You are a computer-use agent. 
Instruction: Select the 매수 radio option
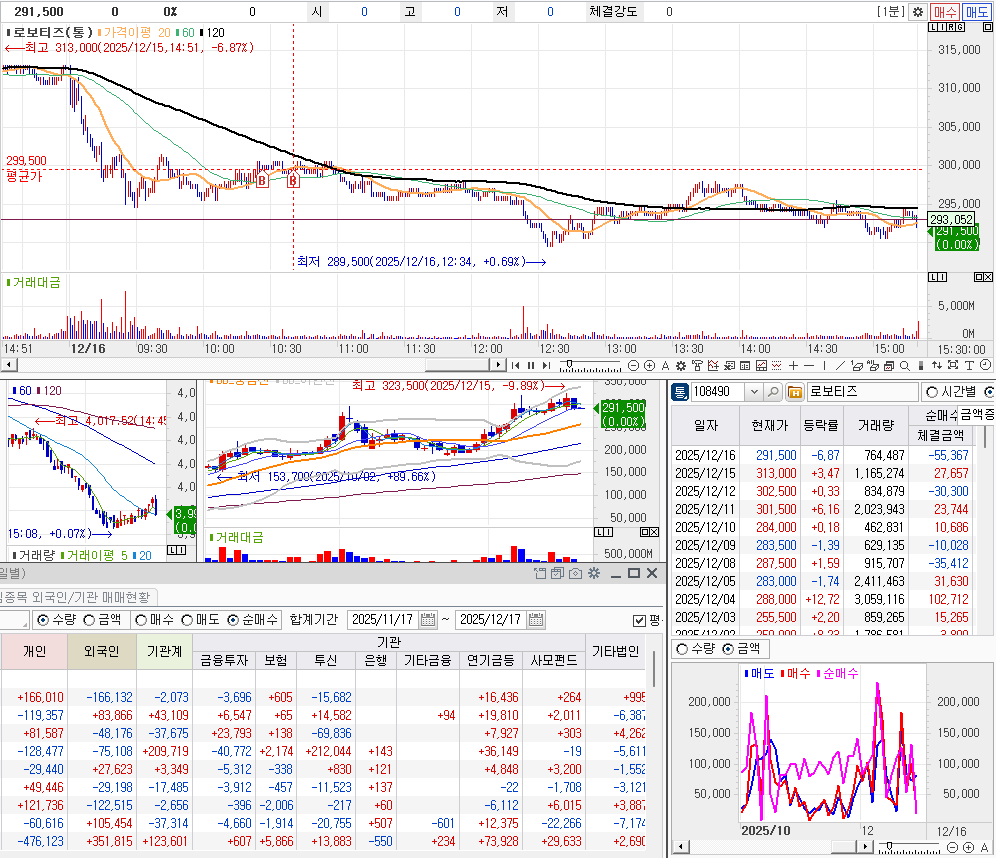[x=141, y=620]
